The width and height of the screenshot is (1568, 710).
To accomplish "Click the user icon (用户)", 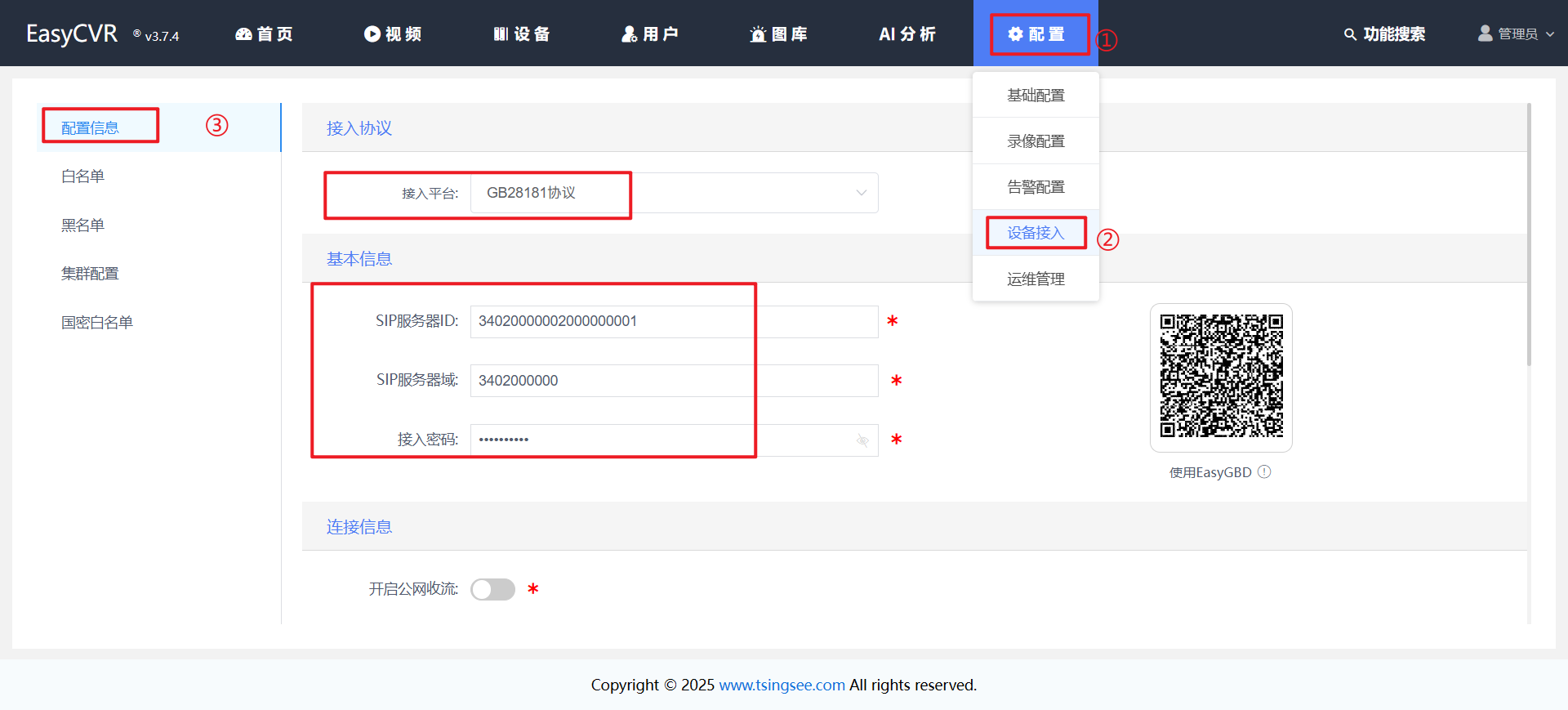I will (629, 34).
